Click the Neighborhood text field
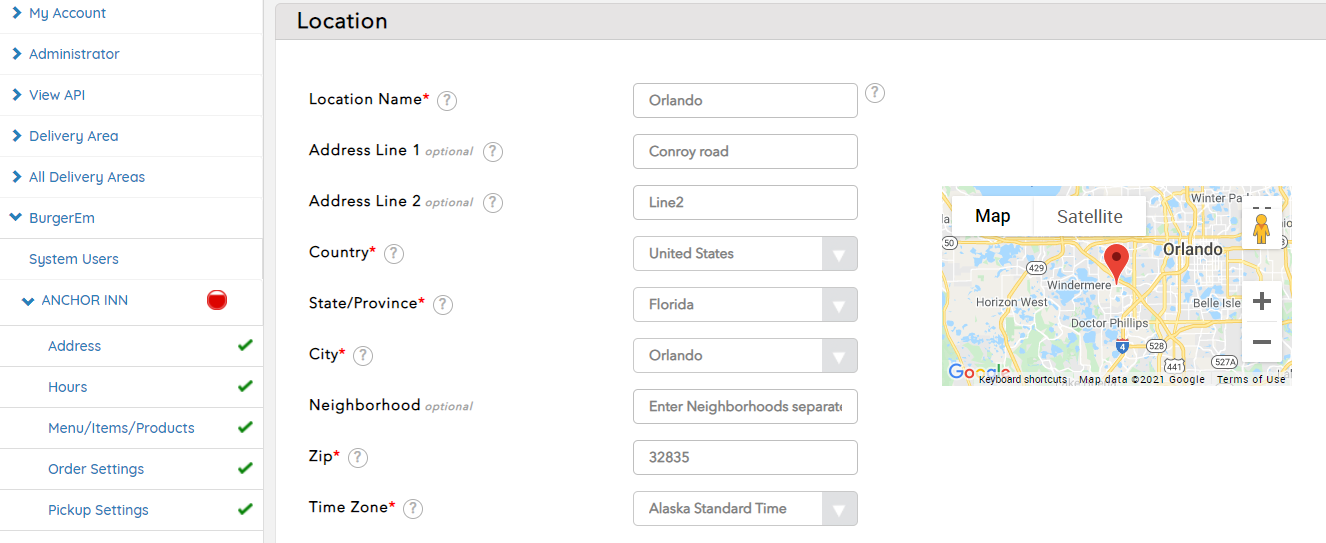Viewport: 1326px width, 543px height. 745,407
